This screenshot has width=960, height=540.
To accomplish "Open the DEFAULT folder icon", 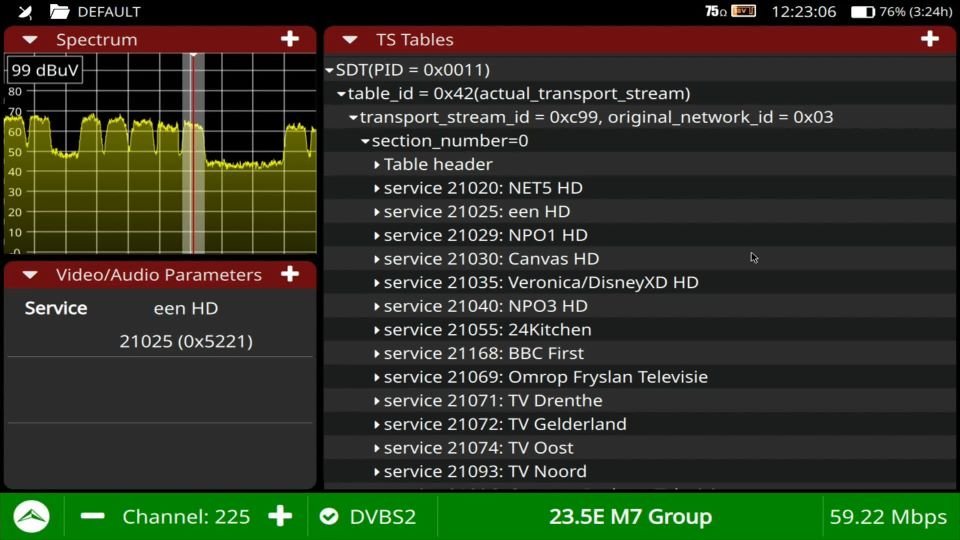I will 60,12.
